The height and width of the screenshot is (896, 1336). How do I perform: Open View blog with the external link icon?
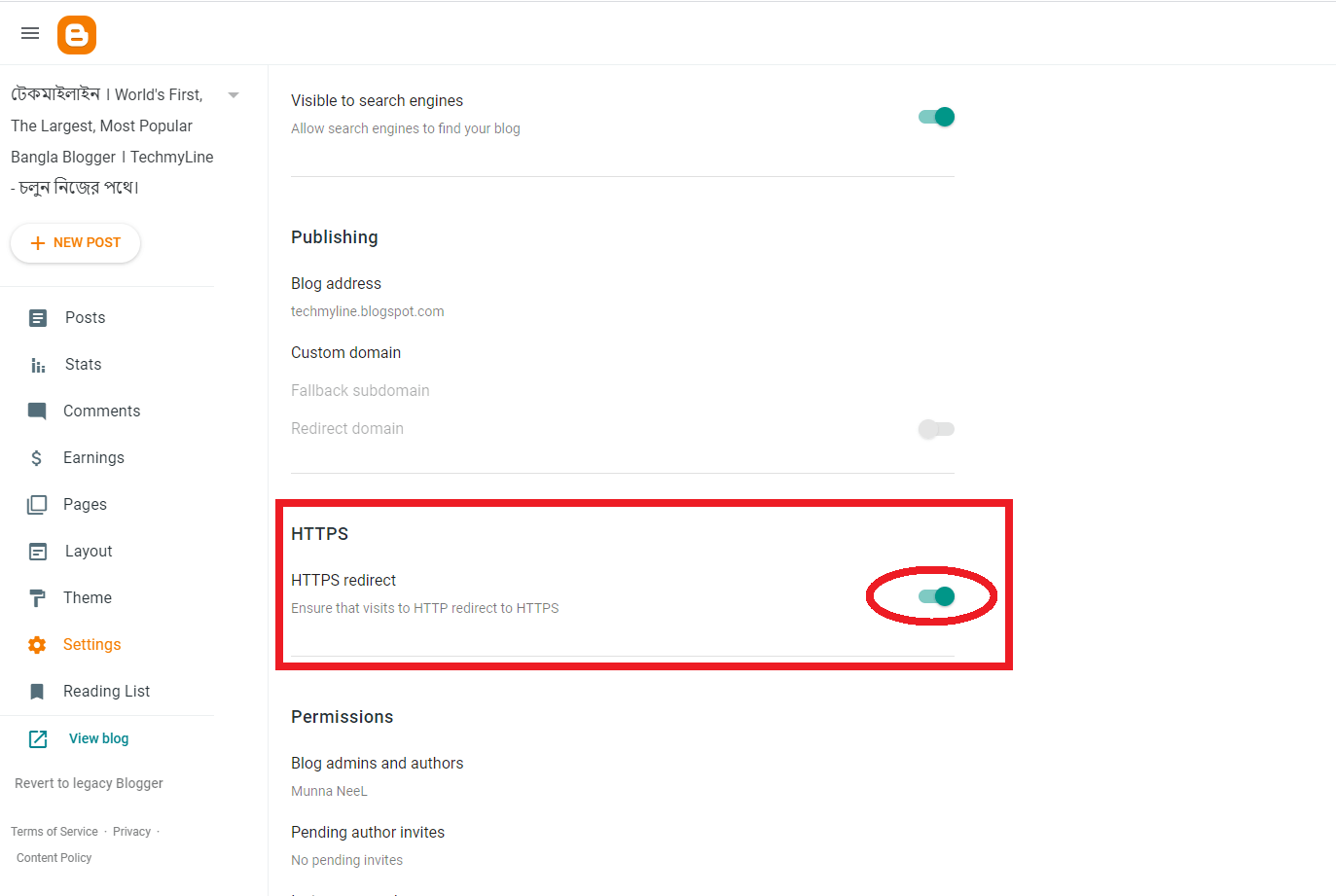[x=37, y=738]
